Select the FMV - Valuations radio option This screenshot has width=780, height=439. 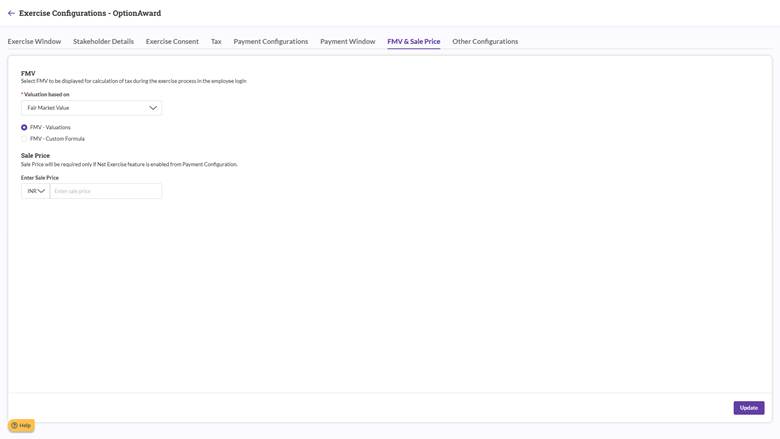24,127
